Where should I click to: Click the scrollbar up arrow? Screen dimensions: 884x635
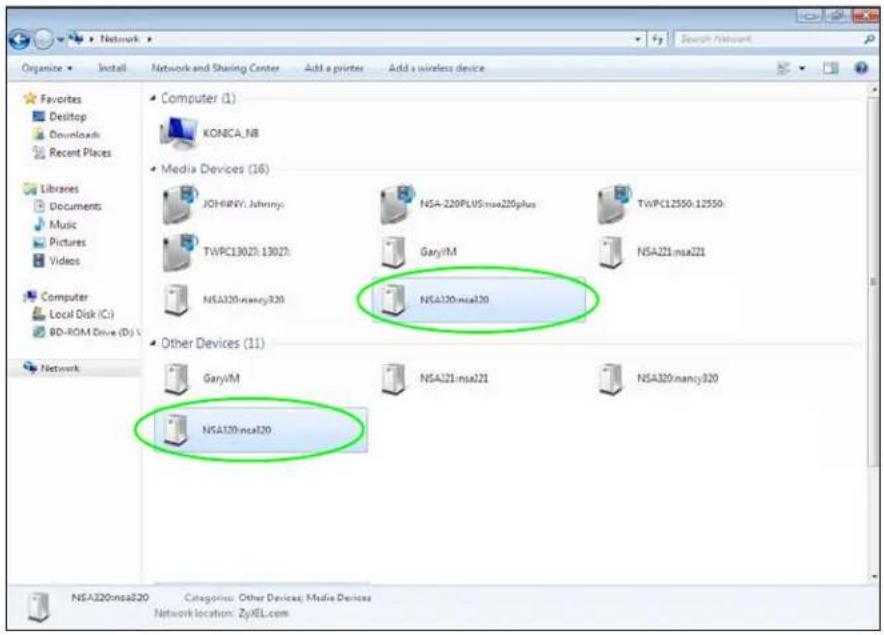874,89
